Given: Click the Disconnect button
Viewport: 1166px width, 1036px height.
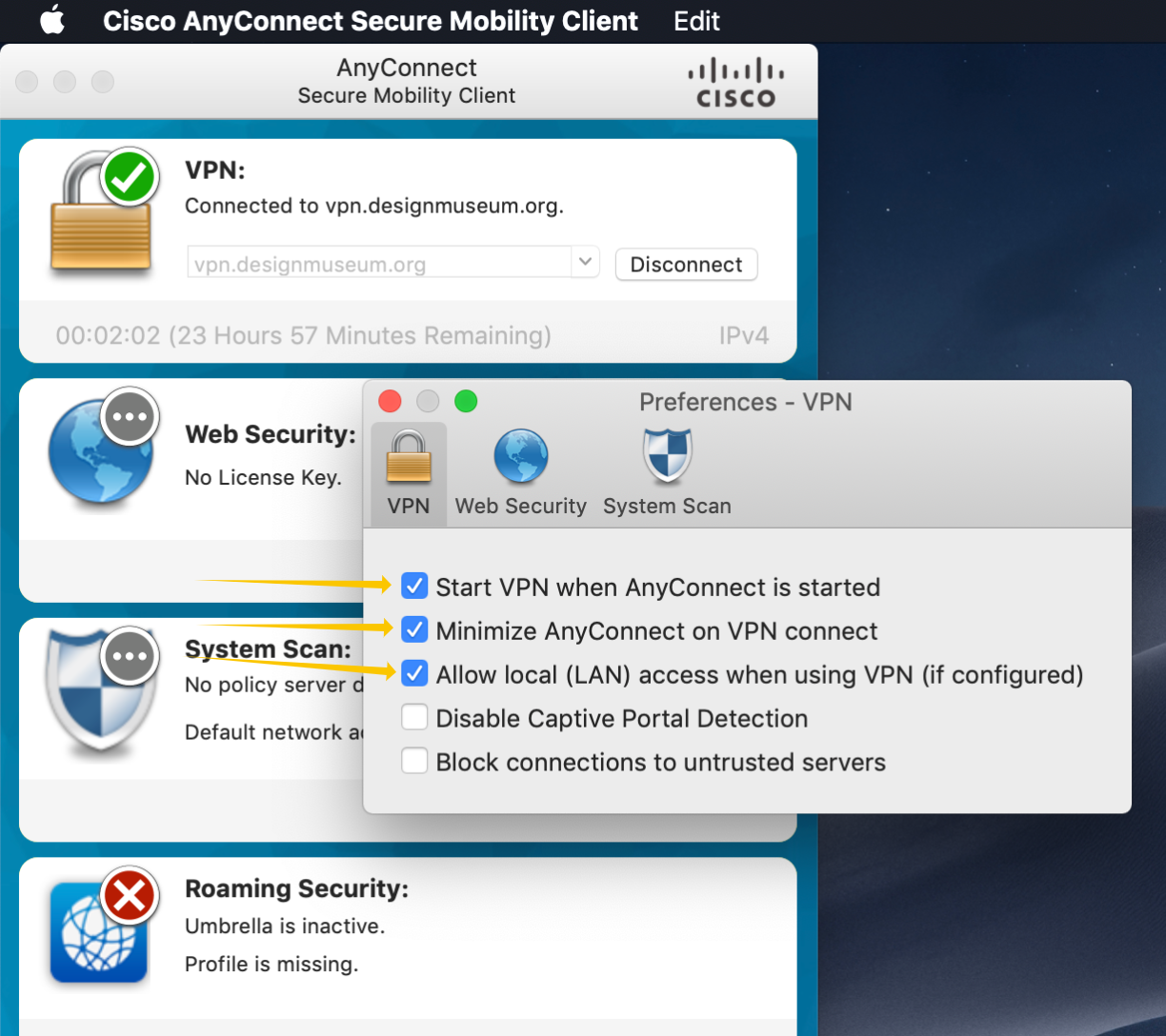Looking at the screenshot, I should 687,264.
